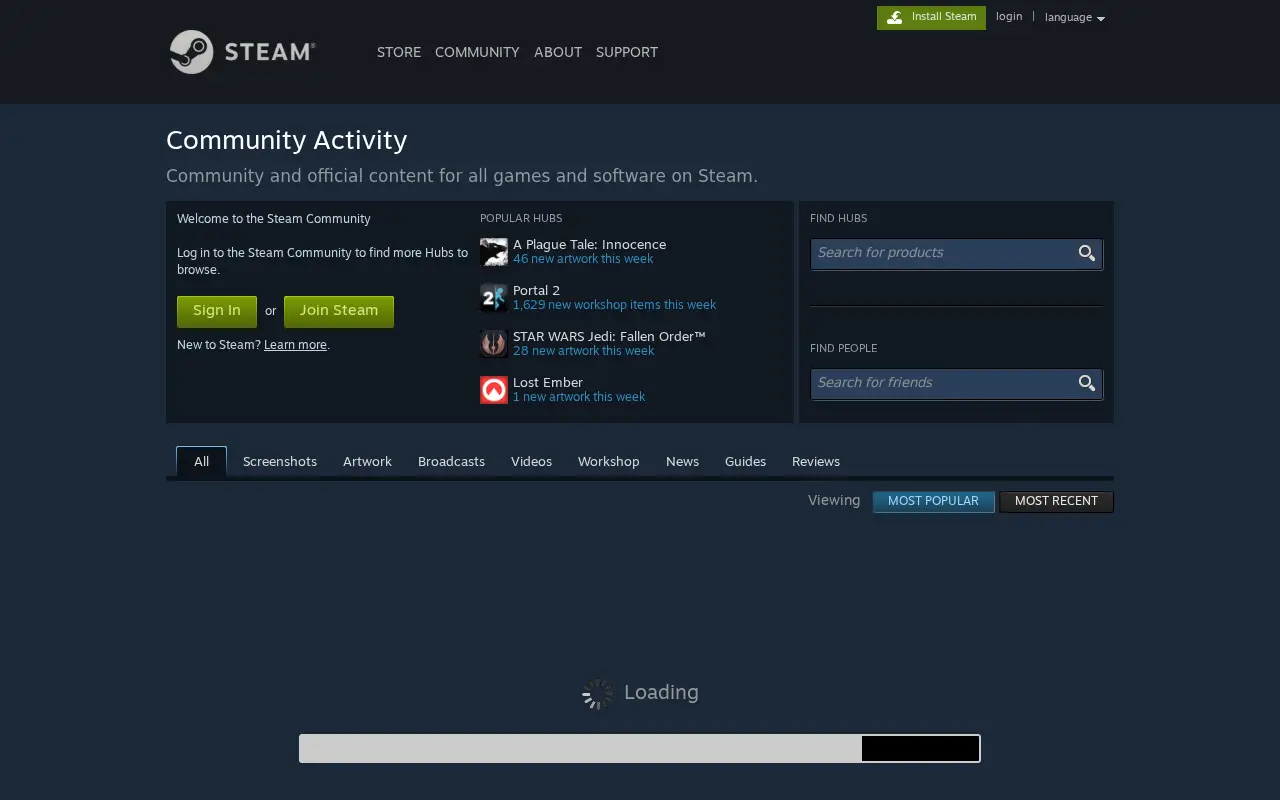This screenshot has width=1280, height=800.
Task: View 46 new artwork this week
Action: click(x=583, y=259)
